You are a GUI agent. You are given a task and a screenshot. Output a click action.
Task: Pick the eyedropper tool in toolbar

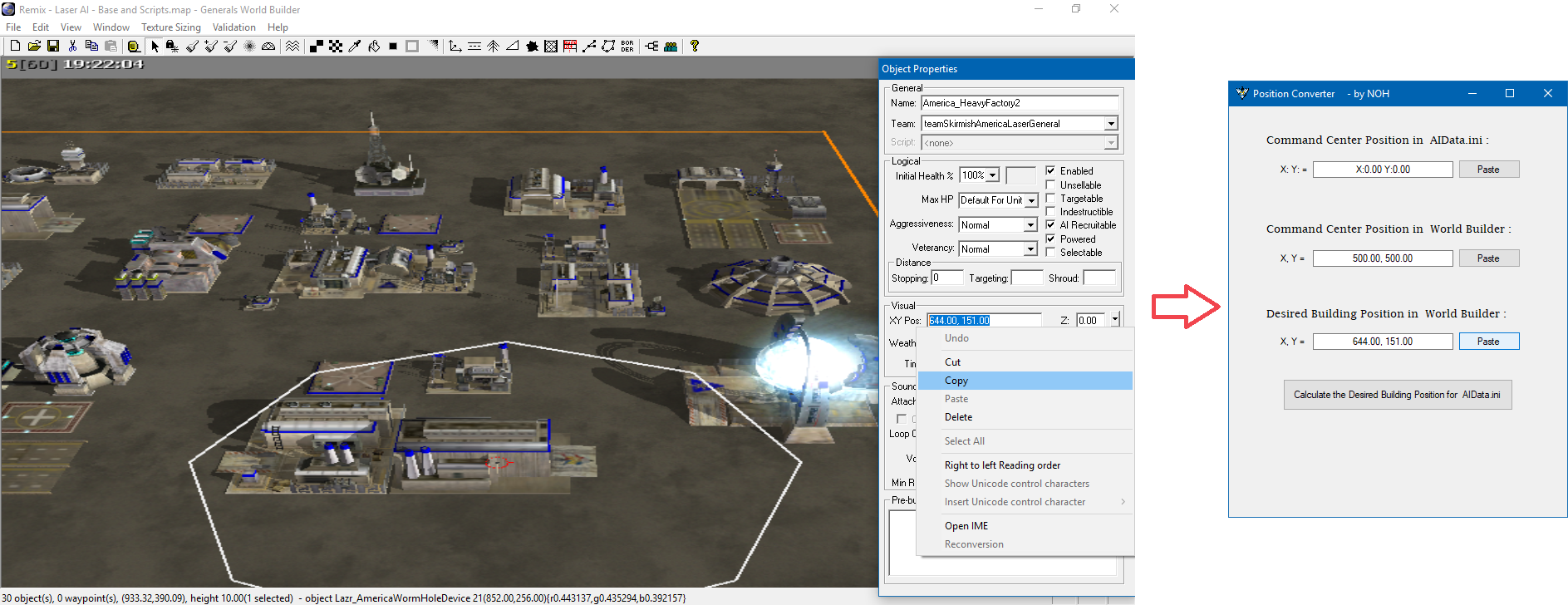pyautogui.click(x=355, y=47)
